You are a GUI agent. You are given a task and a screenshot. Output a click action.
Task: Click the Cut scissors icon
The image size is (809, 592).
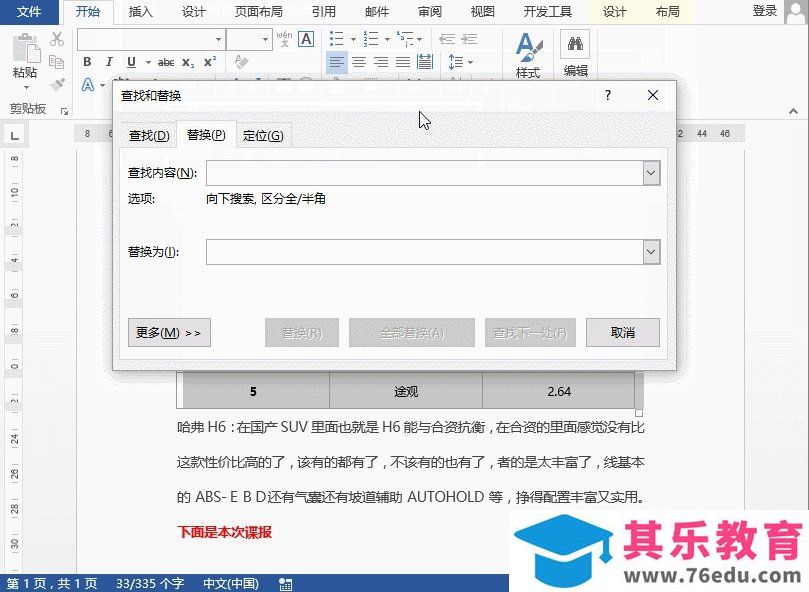[x=57, y=39]
